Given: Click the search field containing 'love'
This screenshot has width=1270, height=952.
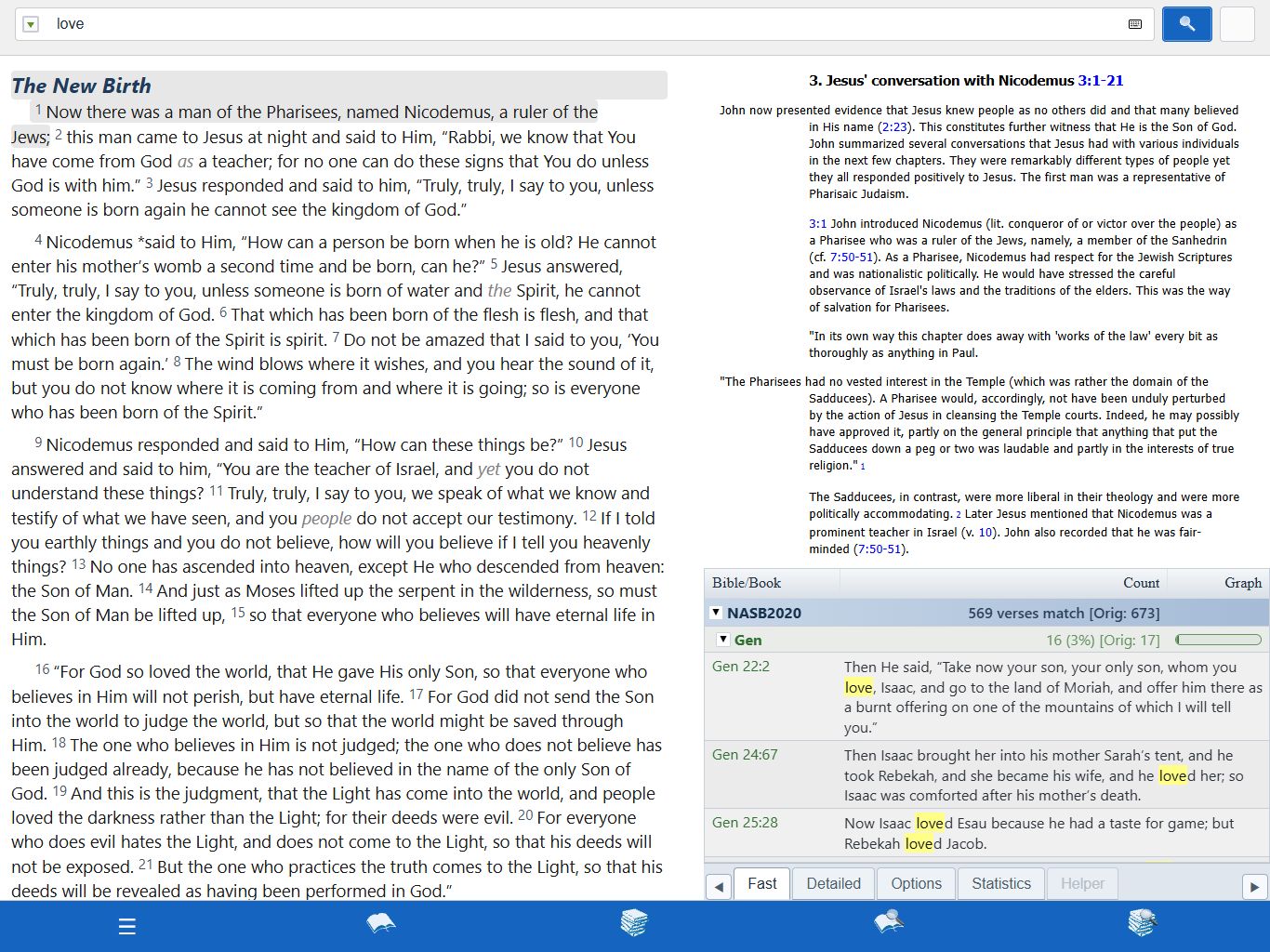Looking at the screenshot, I should [586, 24].
